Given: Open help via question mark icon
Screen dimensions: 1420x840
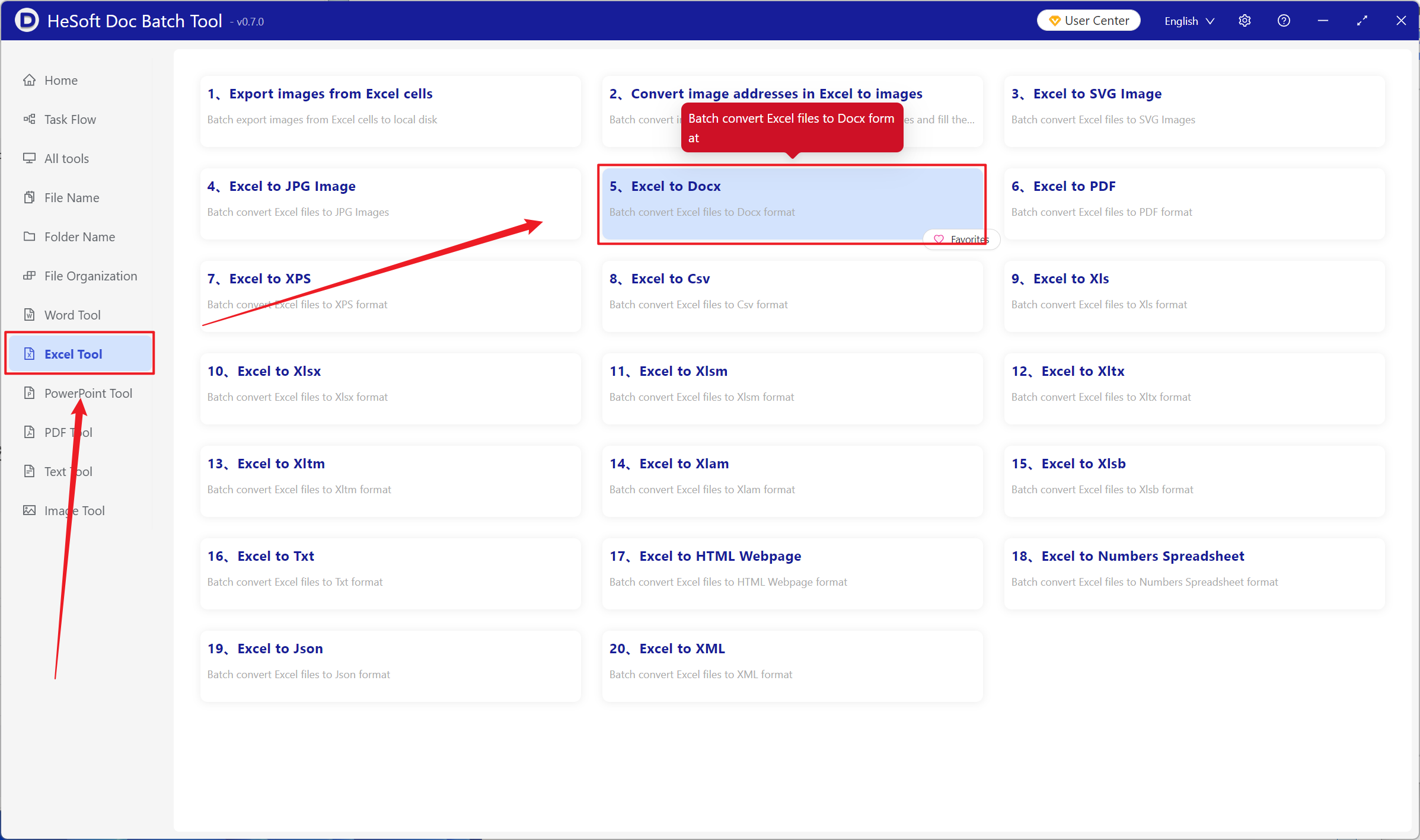Looking at the screenshot, I should point(1284,21).
